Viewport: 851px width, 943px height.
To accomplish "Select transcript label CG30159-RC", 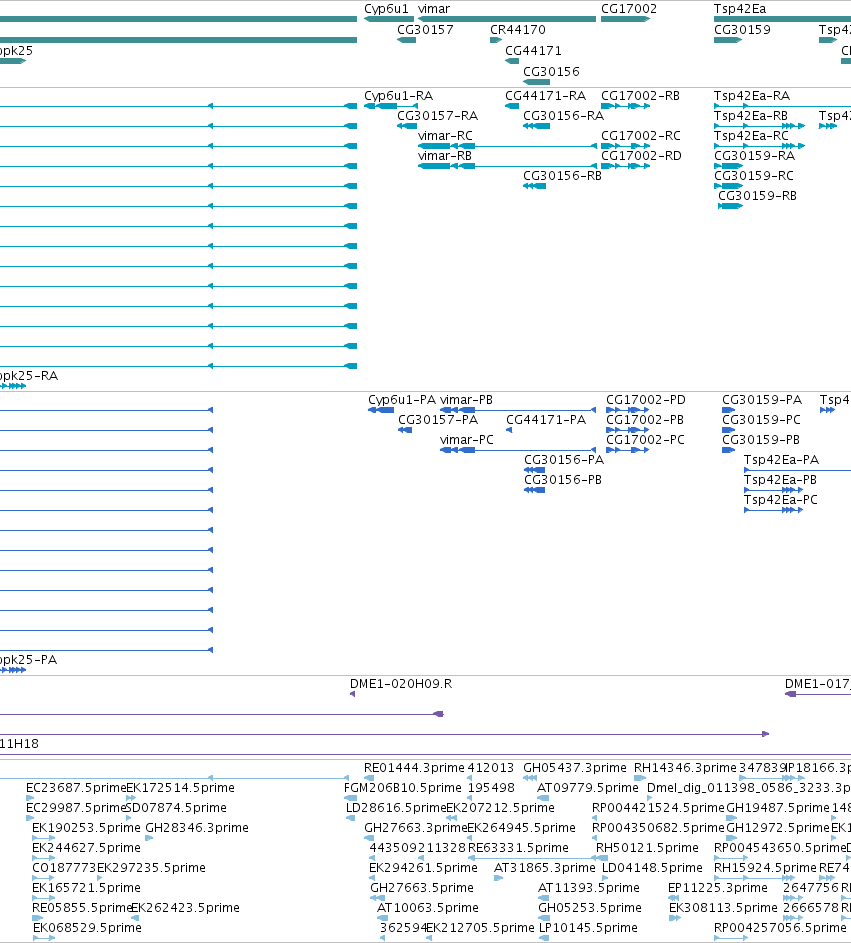I will click(x=754, y=176).
